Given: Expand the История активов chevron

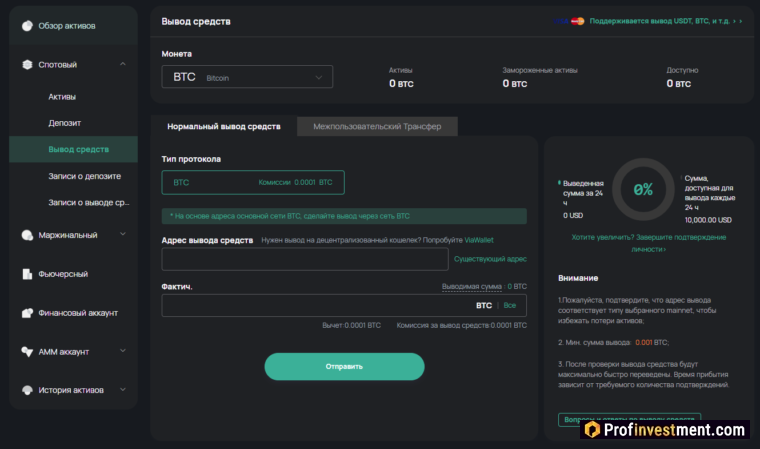Looking at the screenshot, I should click(x=123, y=389).
